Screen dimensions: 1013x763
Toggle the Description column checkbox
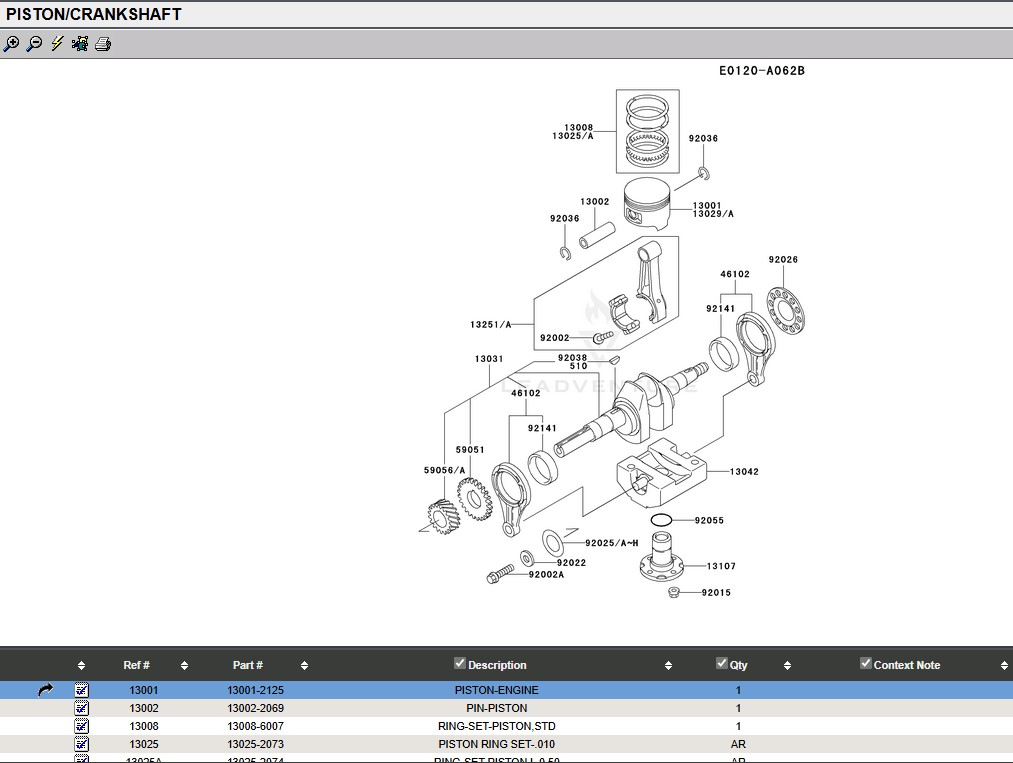(460, 663)
